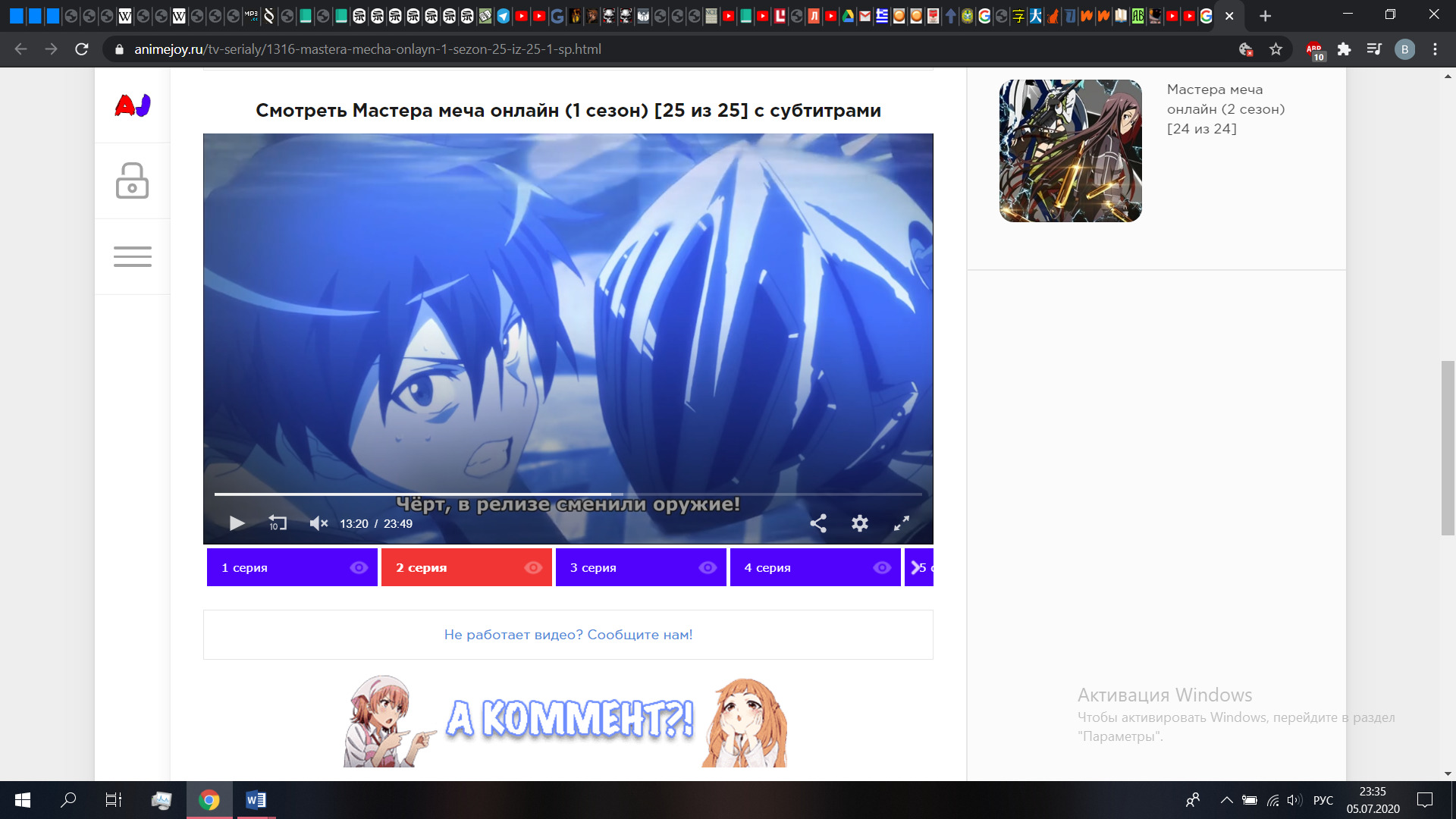Enter fullscreen mode in video player
This screenshot has width=1456, height=819.
pos(901,523)
